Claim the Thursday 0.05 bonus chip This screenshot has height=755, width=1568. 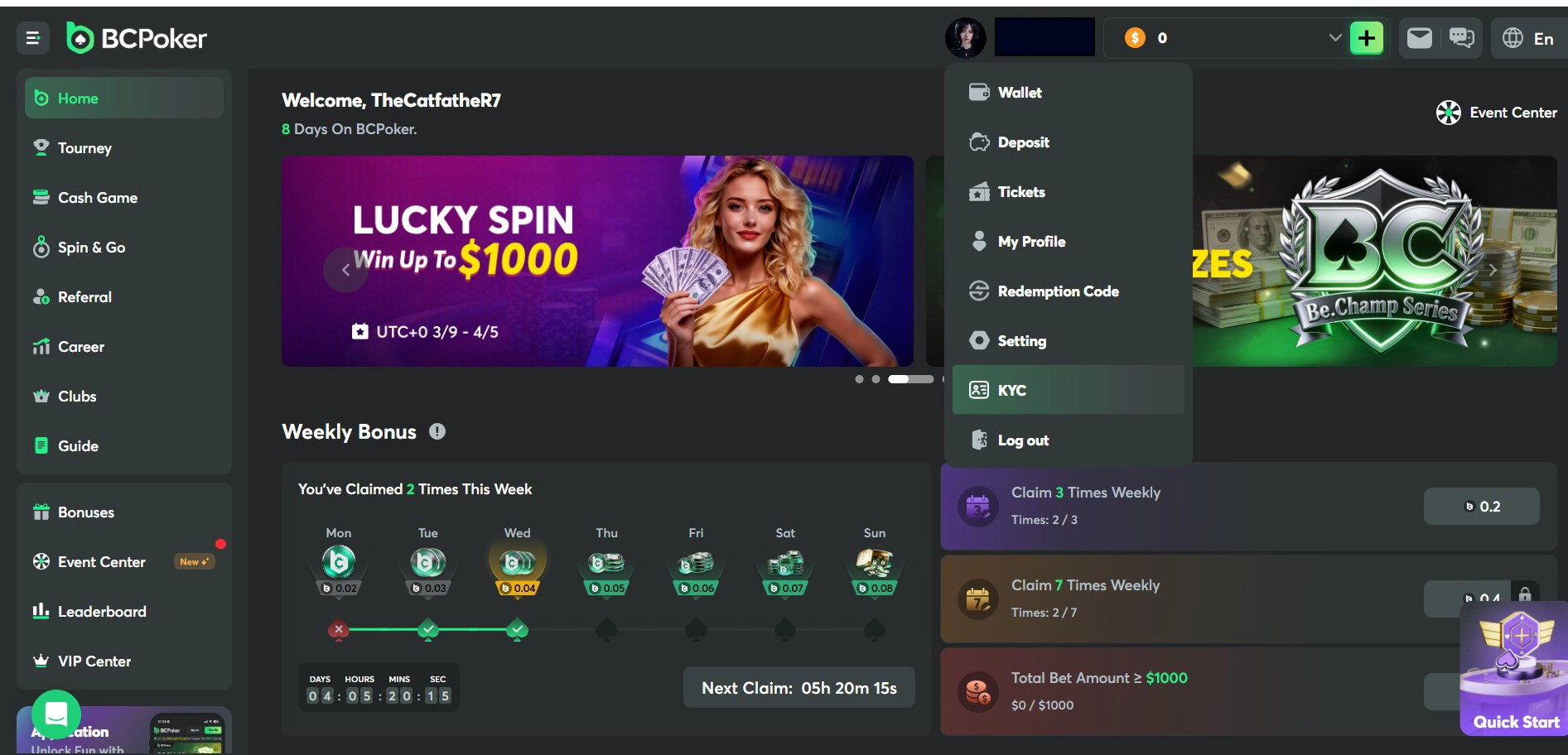coord(606,570)
